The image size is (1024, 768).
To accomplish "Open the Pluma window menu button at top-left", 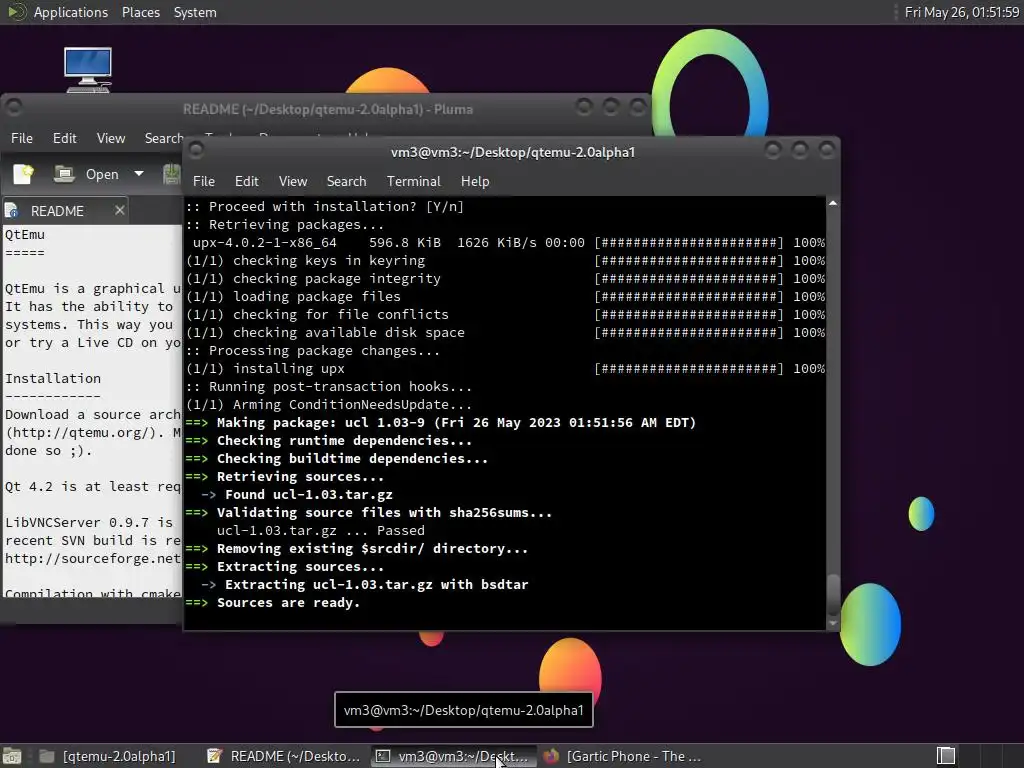I will (14, 107).
